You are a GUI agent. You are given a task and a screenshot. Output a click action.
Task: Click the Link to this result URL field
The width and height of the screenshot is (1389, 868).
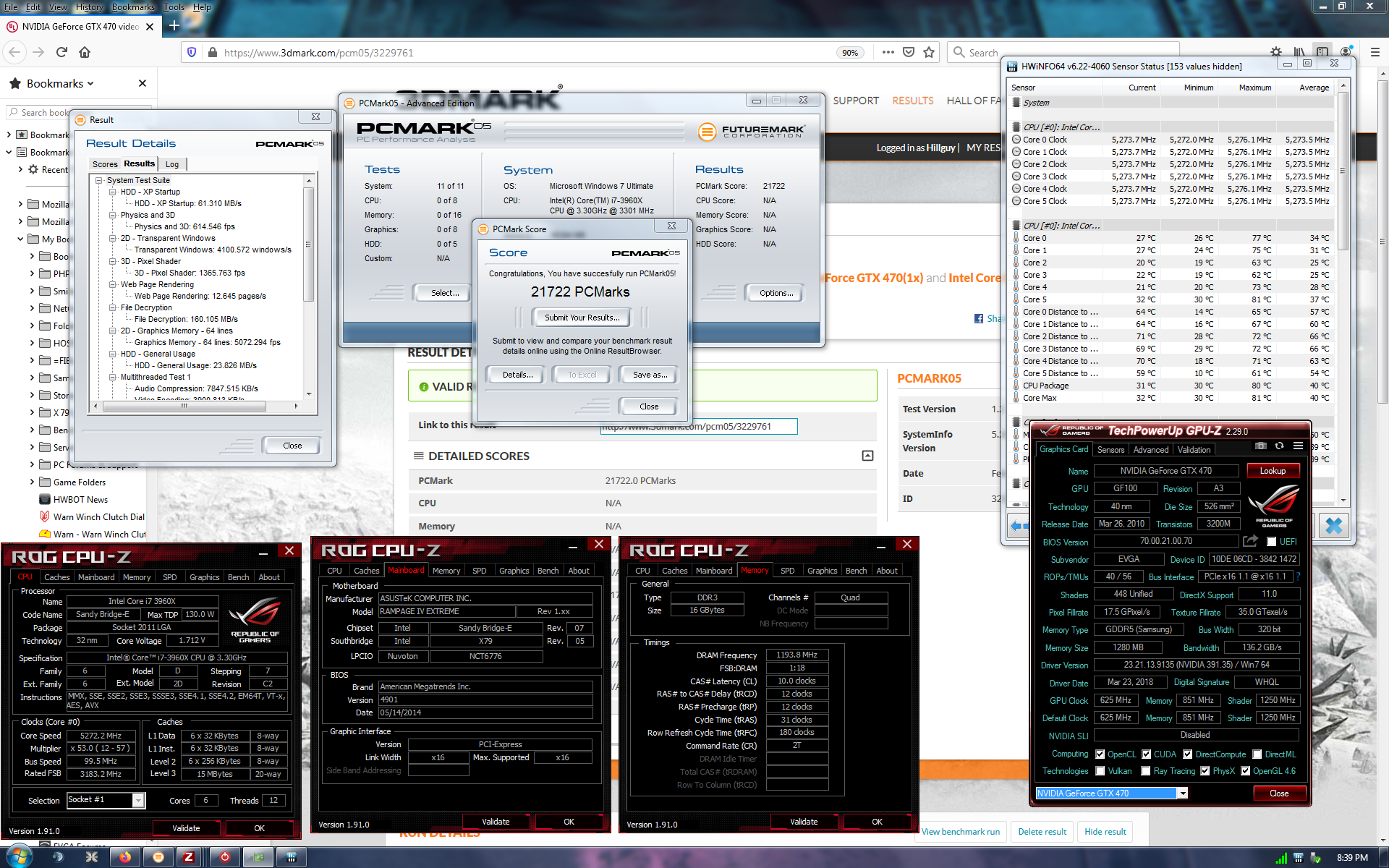699,427
